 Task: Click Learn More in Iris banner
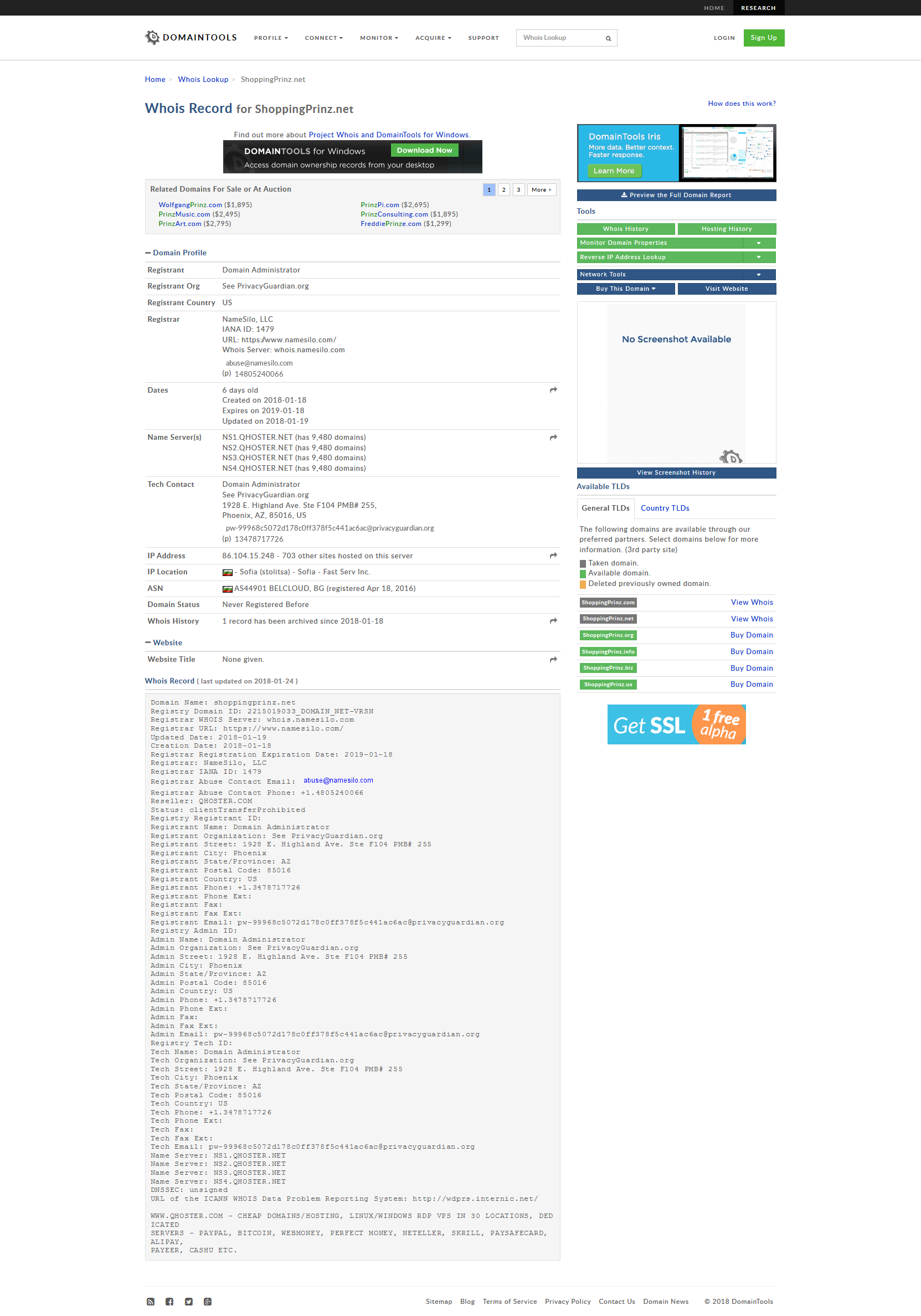coord(614,171)
